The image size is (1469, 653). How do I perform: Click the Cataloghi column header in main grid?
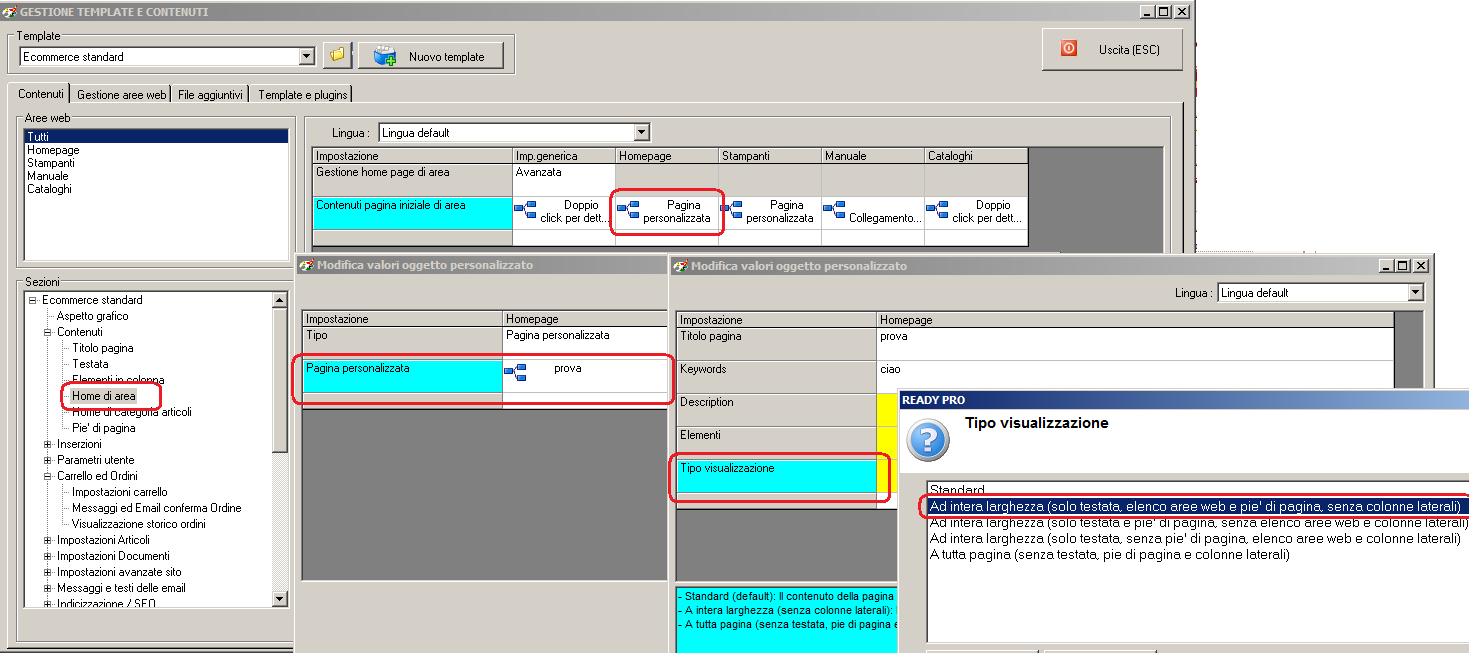click(x=975, y=156)
